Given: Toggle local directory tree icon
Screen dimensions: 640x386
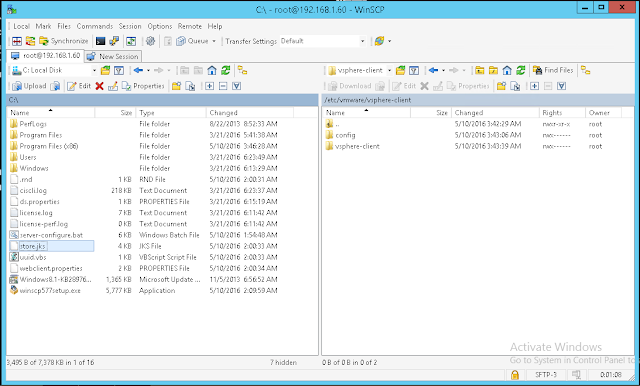Looking at the screenshot, I should tap(242, 71).
